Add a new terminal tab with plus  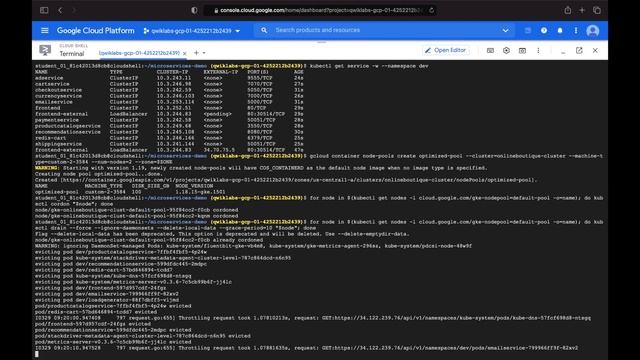[x=196, y=53]
